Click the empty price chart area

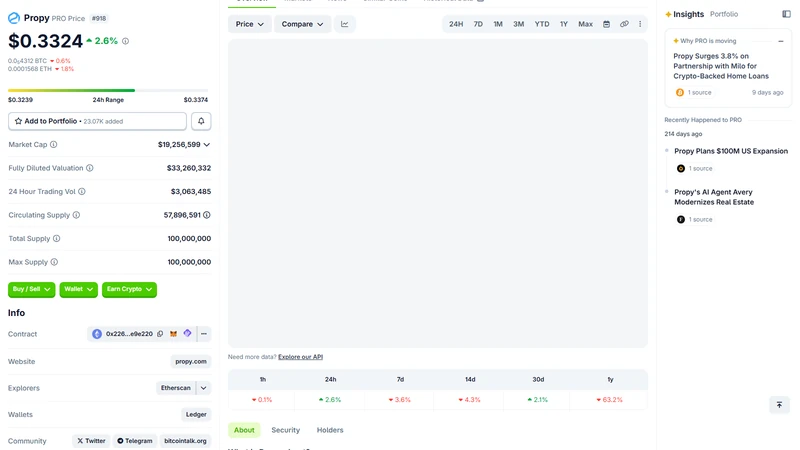[x=438, y=193]
